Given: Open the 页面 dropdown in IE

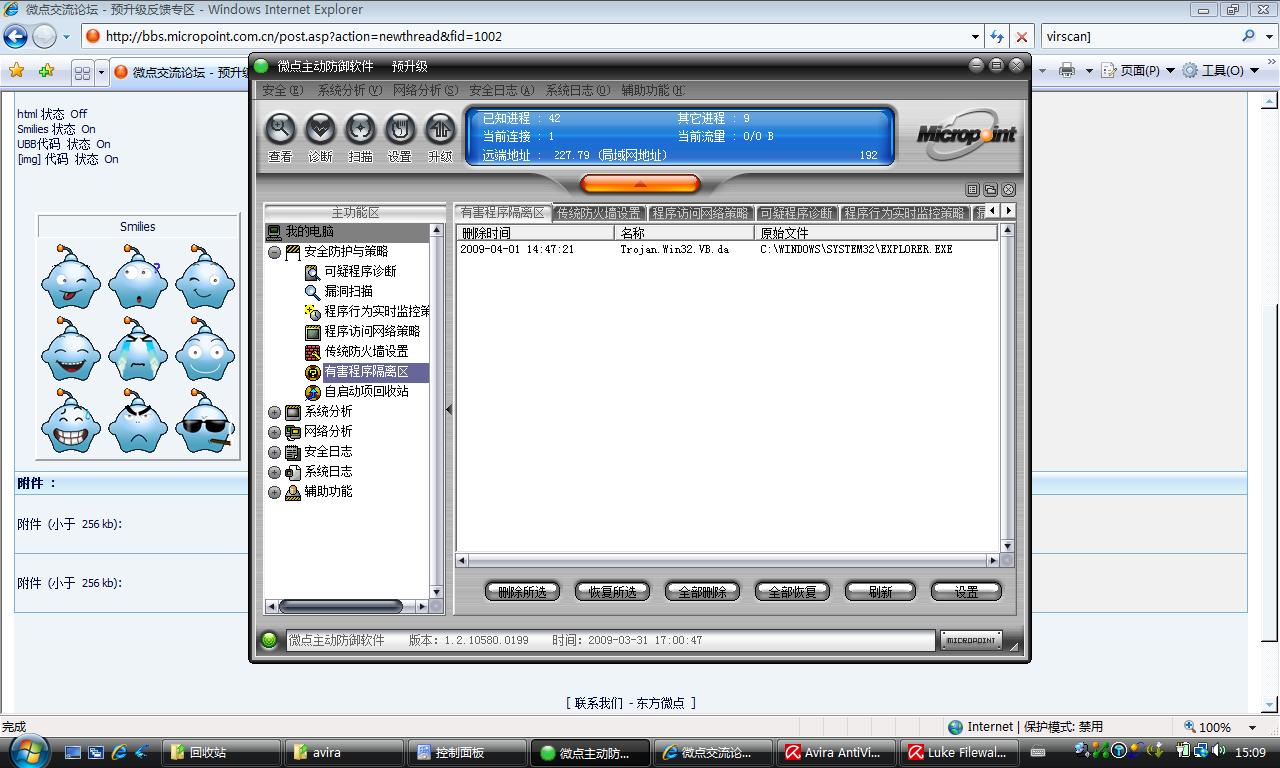Looking at the screenshot, I should 1136,71.
